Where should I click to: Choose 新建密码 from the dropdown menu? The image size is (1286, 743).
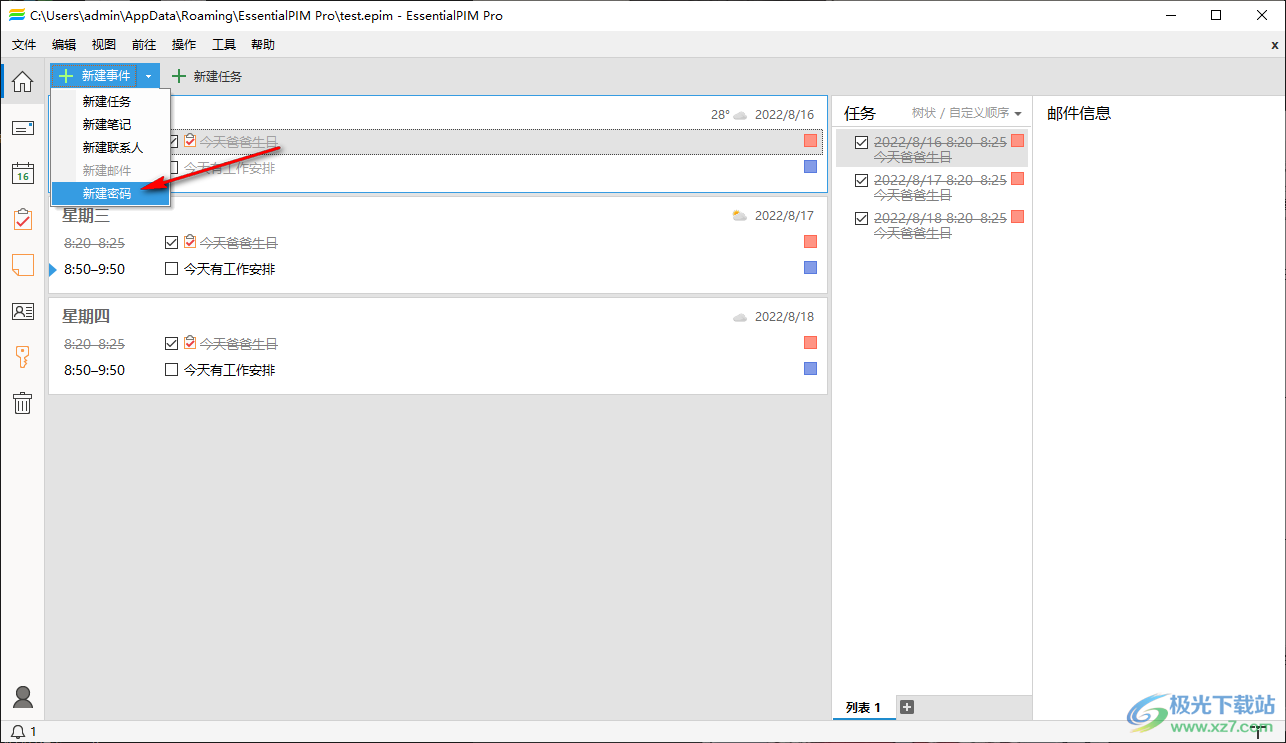(111, 194)
